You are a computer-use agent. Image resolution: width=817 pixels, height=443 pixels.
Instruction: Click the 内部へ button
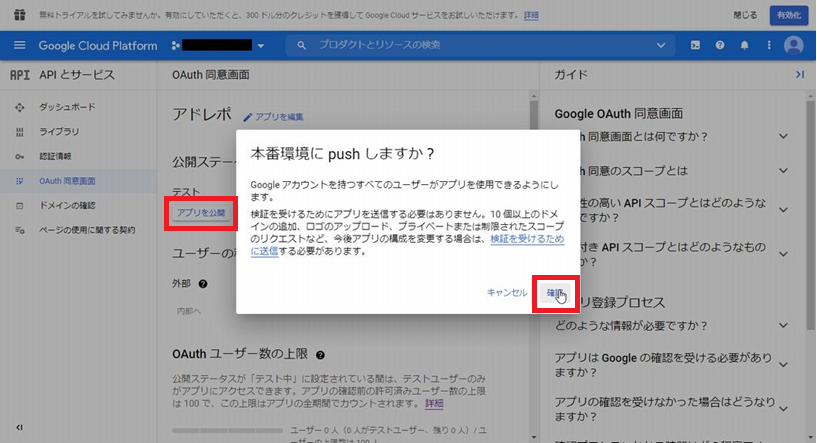pyautogui.click(x=189, y=311)
